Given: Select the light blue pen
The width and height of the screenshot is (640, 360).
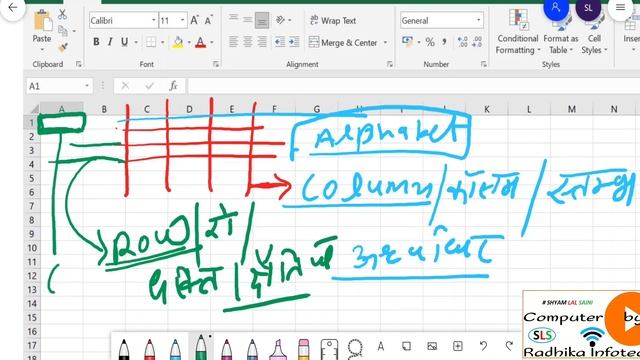Looking at the screenshot, I should point(176,349).
